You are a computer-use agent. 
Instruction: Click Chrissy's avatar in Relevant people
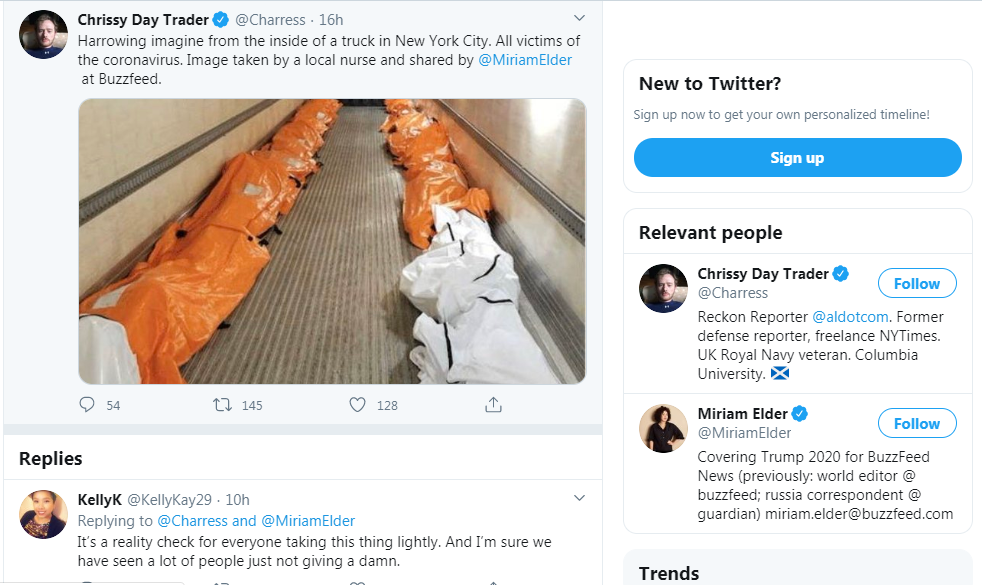[x=663, y=289]
